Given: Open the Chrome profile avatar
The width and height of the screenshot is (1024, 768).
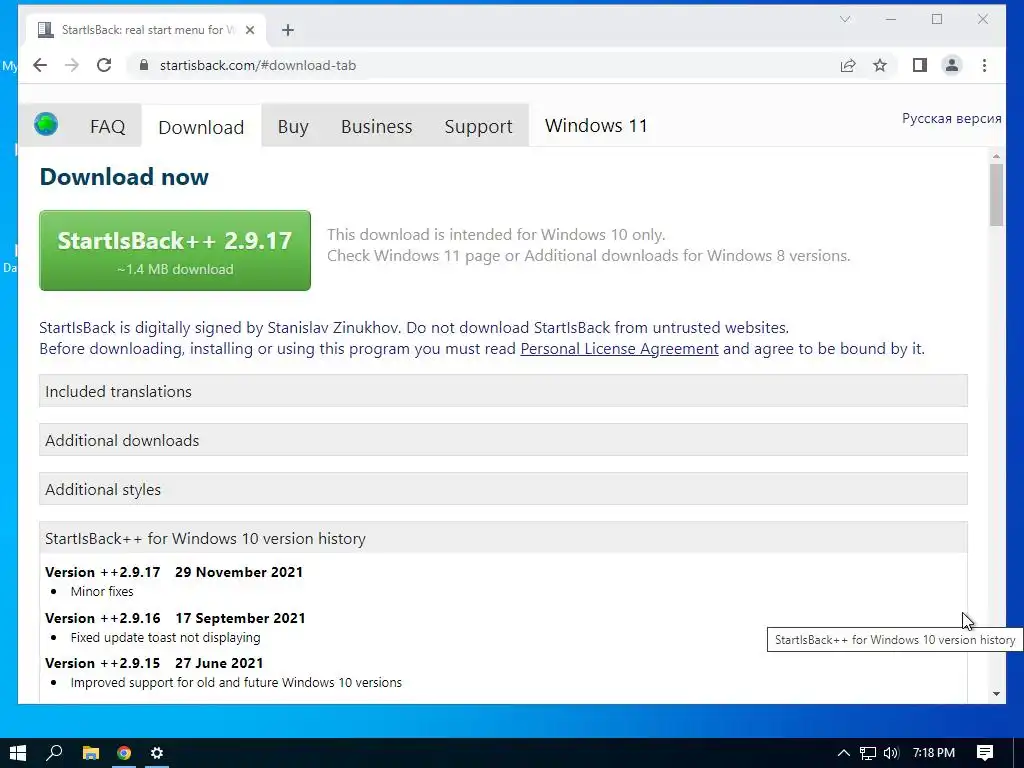Looking at the screenshot, I should click(952, 65).
